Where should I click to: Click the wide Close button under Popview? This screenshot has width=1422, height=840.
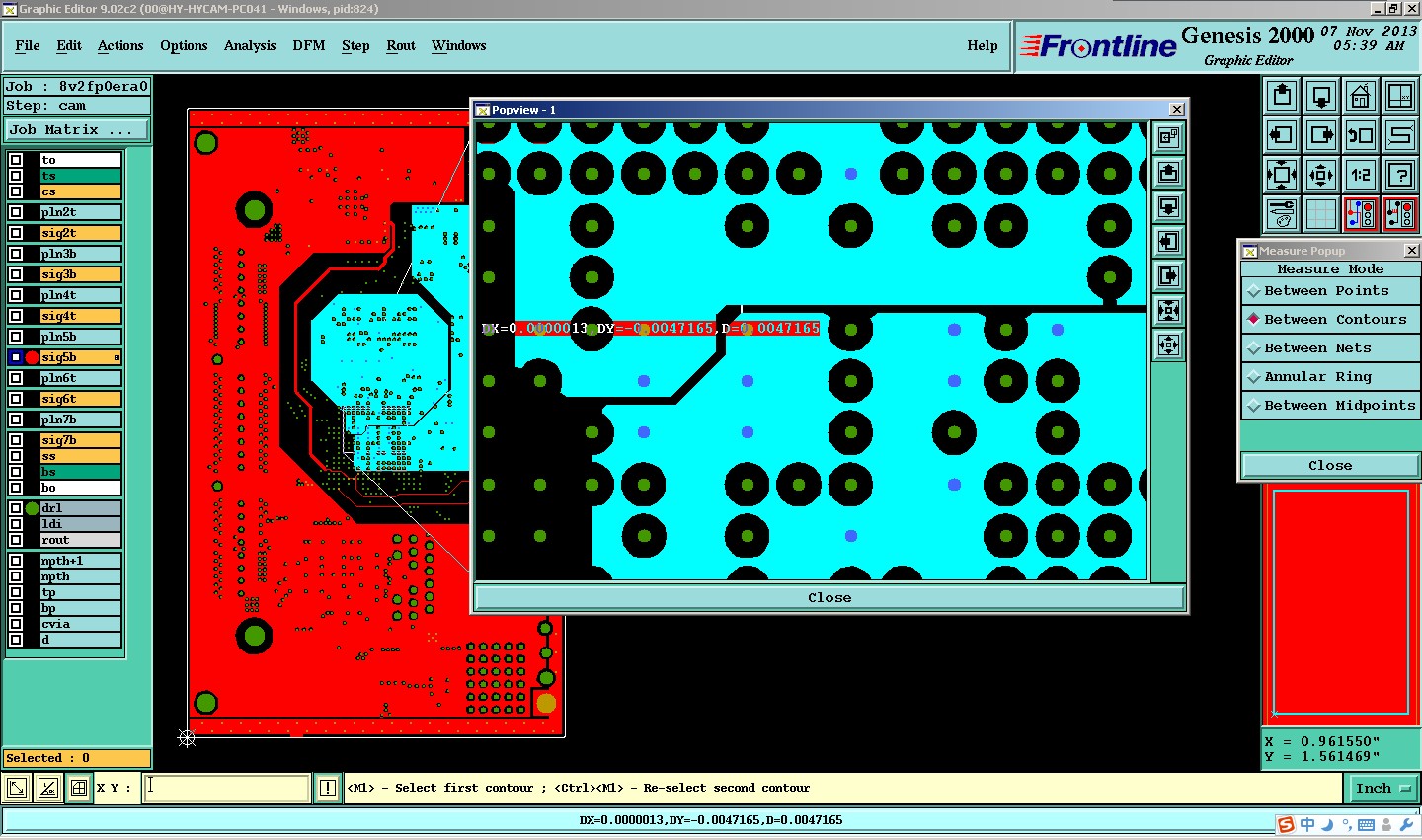tap(829, 598)
